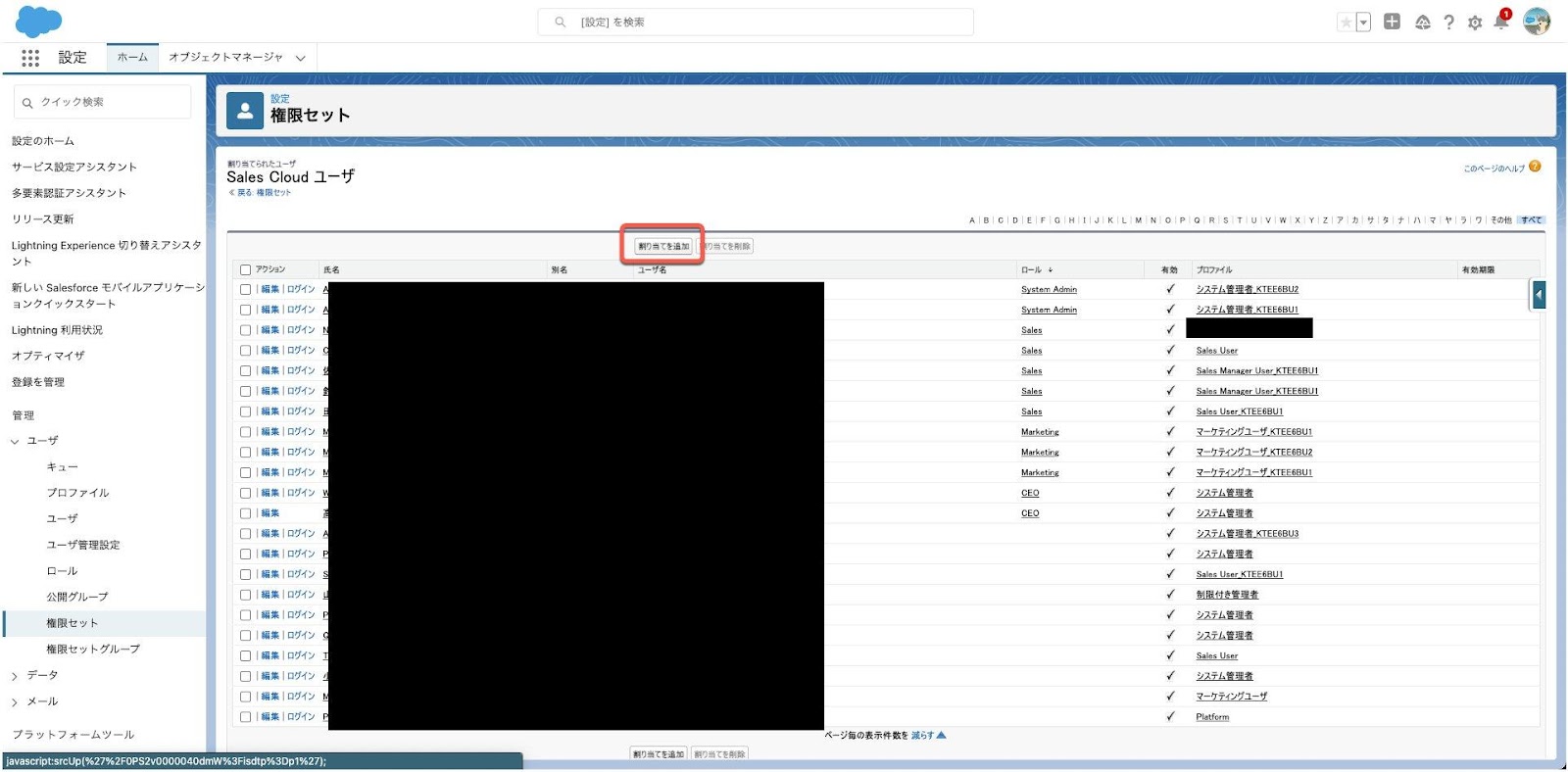
Task: Open ユーザ管理設定 in sidebar
Action: (83, 546)
